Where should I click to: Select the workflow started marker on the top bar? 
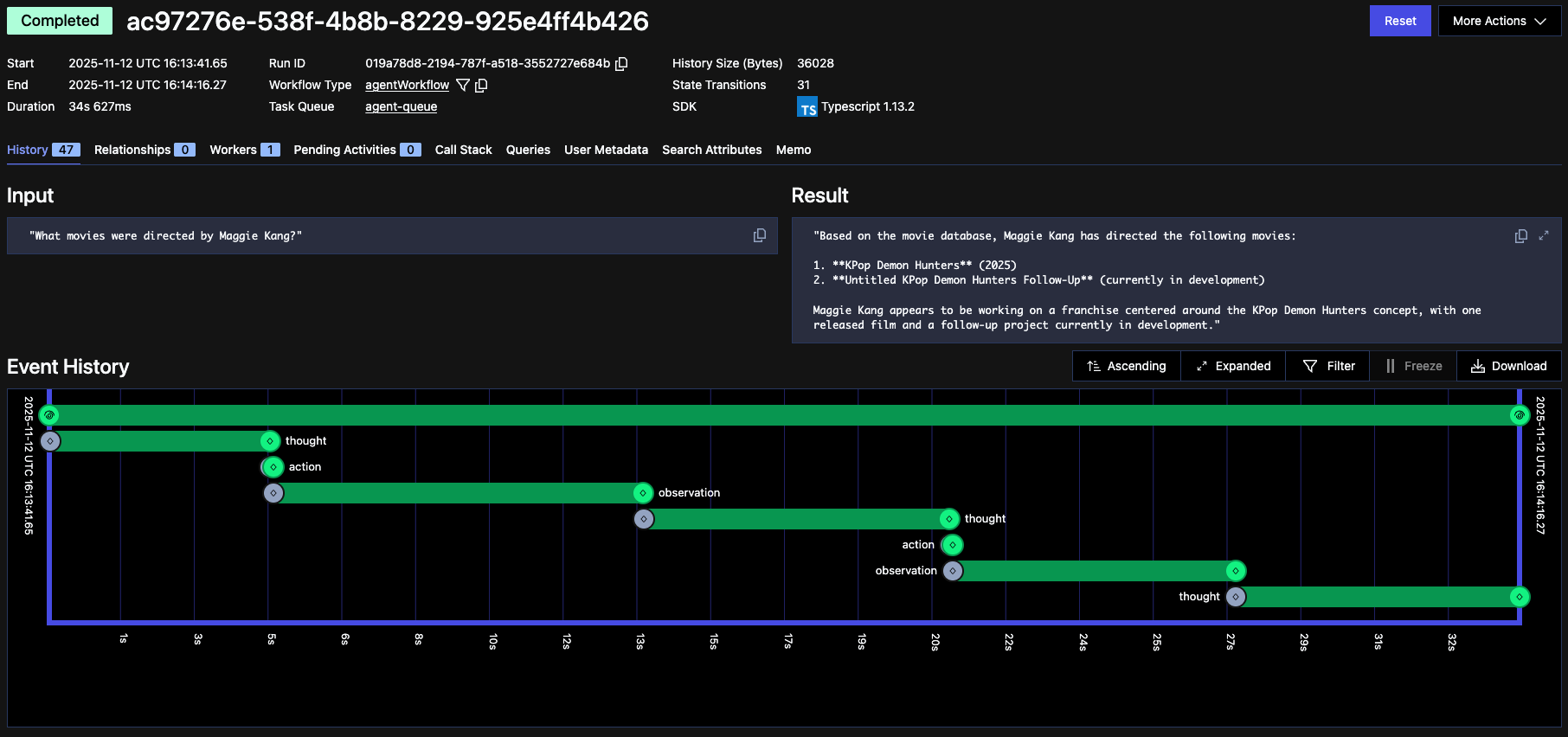49,415
